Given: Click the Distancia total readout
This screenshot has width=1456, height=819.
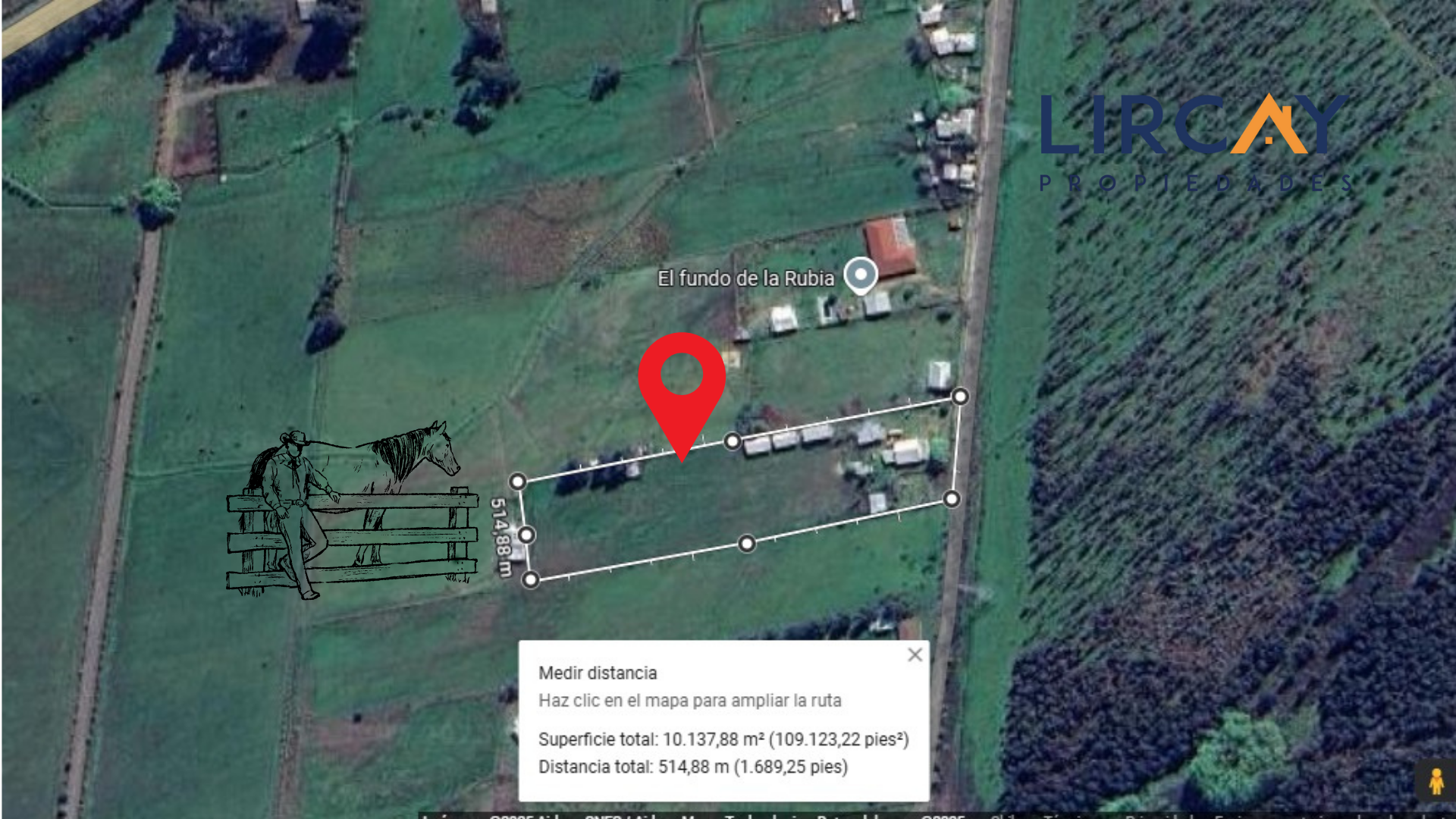Looking at the screenshot, I should (x=693, y=767).
